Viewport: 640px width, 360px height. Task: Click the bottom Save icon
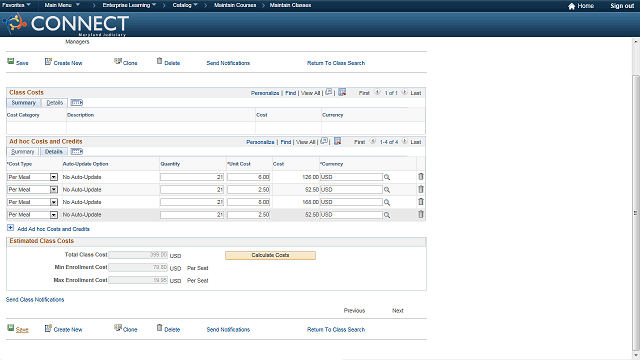point(11,328)
